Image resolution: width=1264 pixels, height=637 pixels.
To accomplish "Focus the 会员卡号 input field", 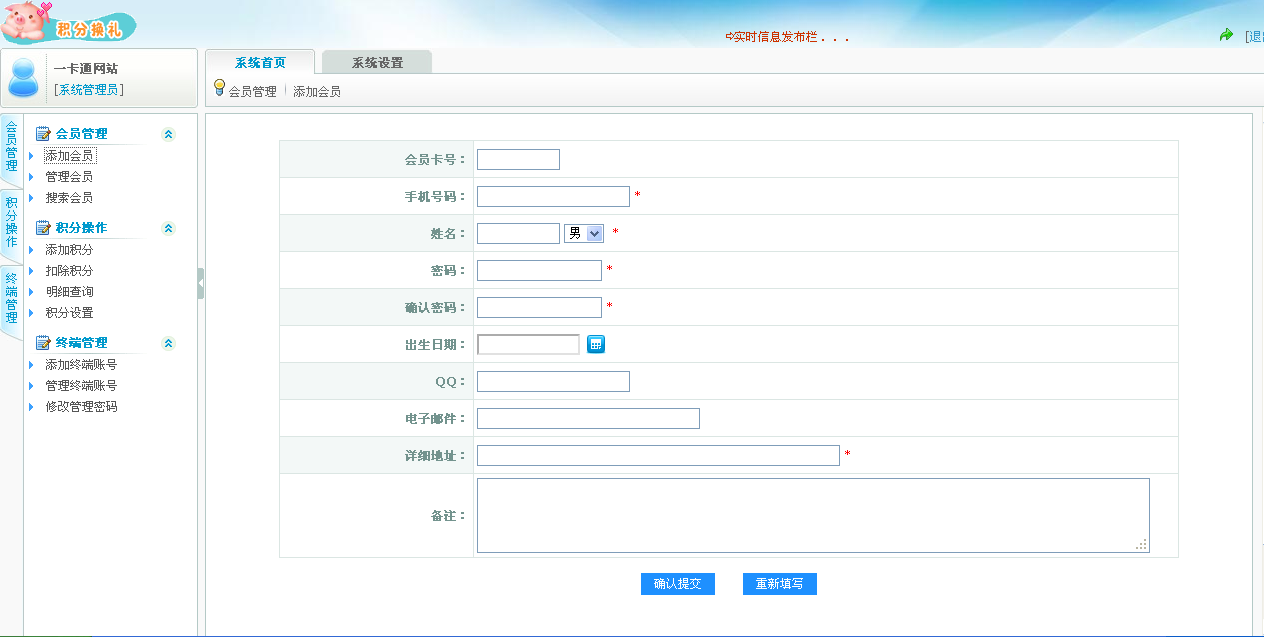I will tap(518, 159).
